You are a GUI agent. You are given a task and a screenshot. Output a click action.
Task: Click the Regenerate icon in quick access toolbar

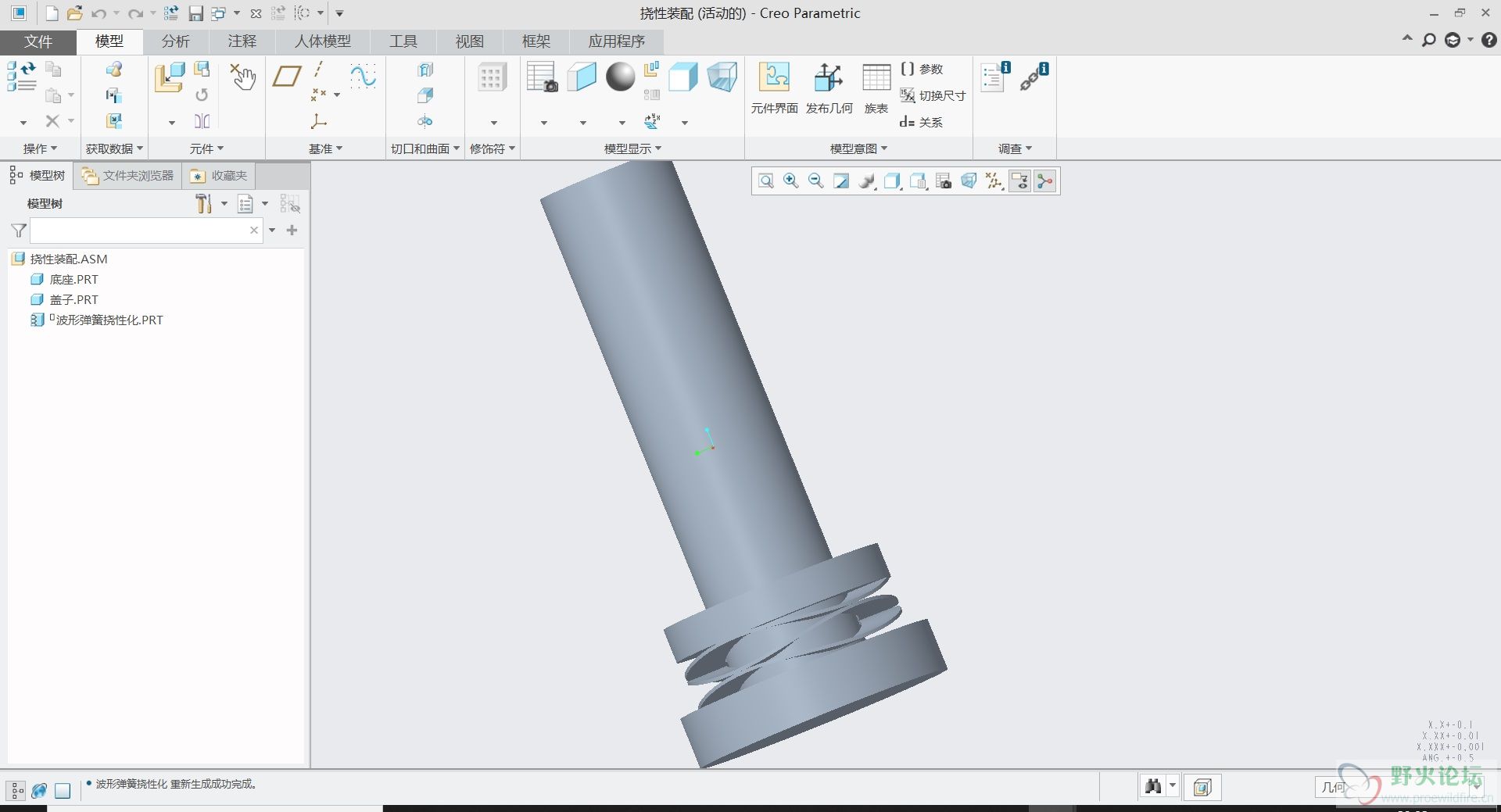pos(172,13)
